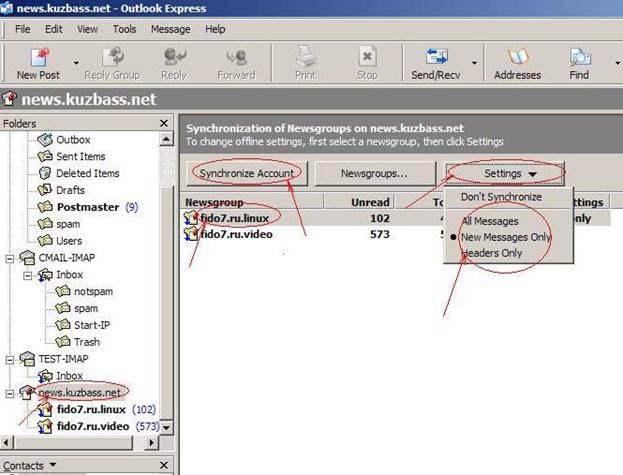Open the Edit menu
Image resolution: width=623 pixels, height=475 pixels.
pos(54,29)
